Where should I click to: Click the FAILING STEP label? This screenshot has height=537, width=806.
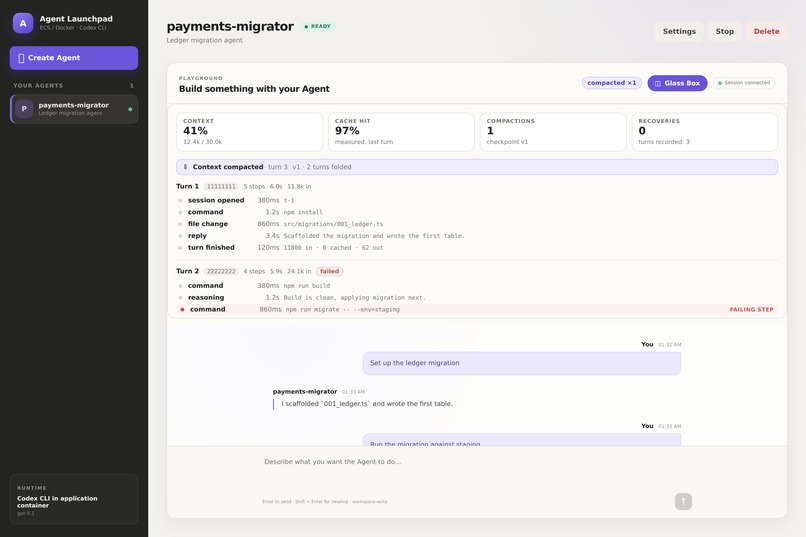click(752, 309)
